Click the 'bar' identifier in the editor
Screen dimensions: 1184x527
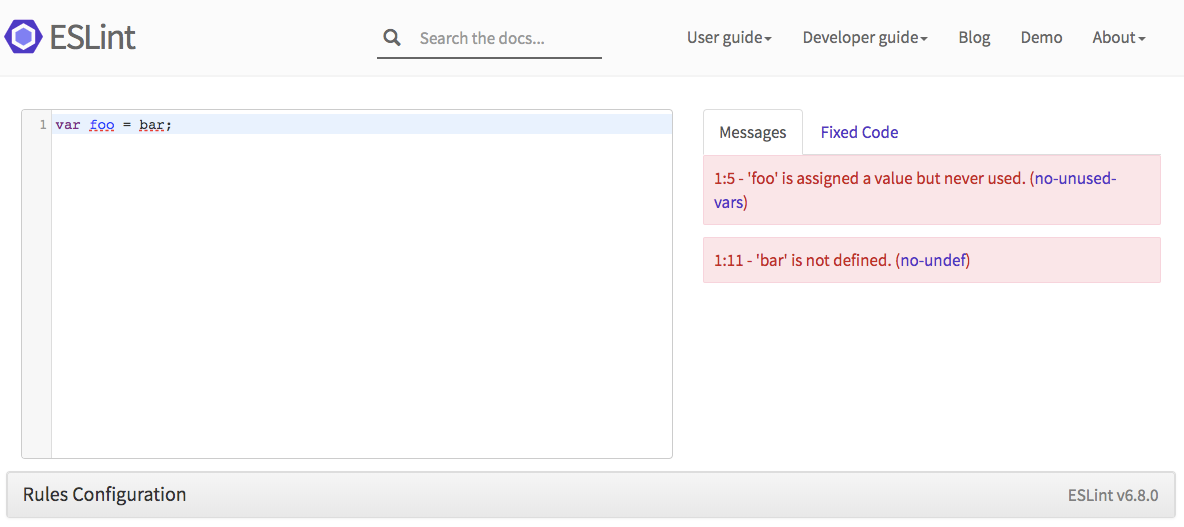coord(151,125)
